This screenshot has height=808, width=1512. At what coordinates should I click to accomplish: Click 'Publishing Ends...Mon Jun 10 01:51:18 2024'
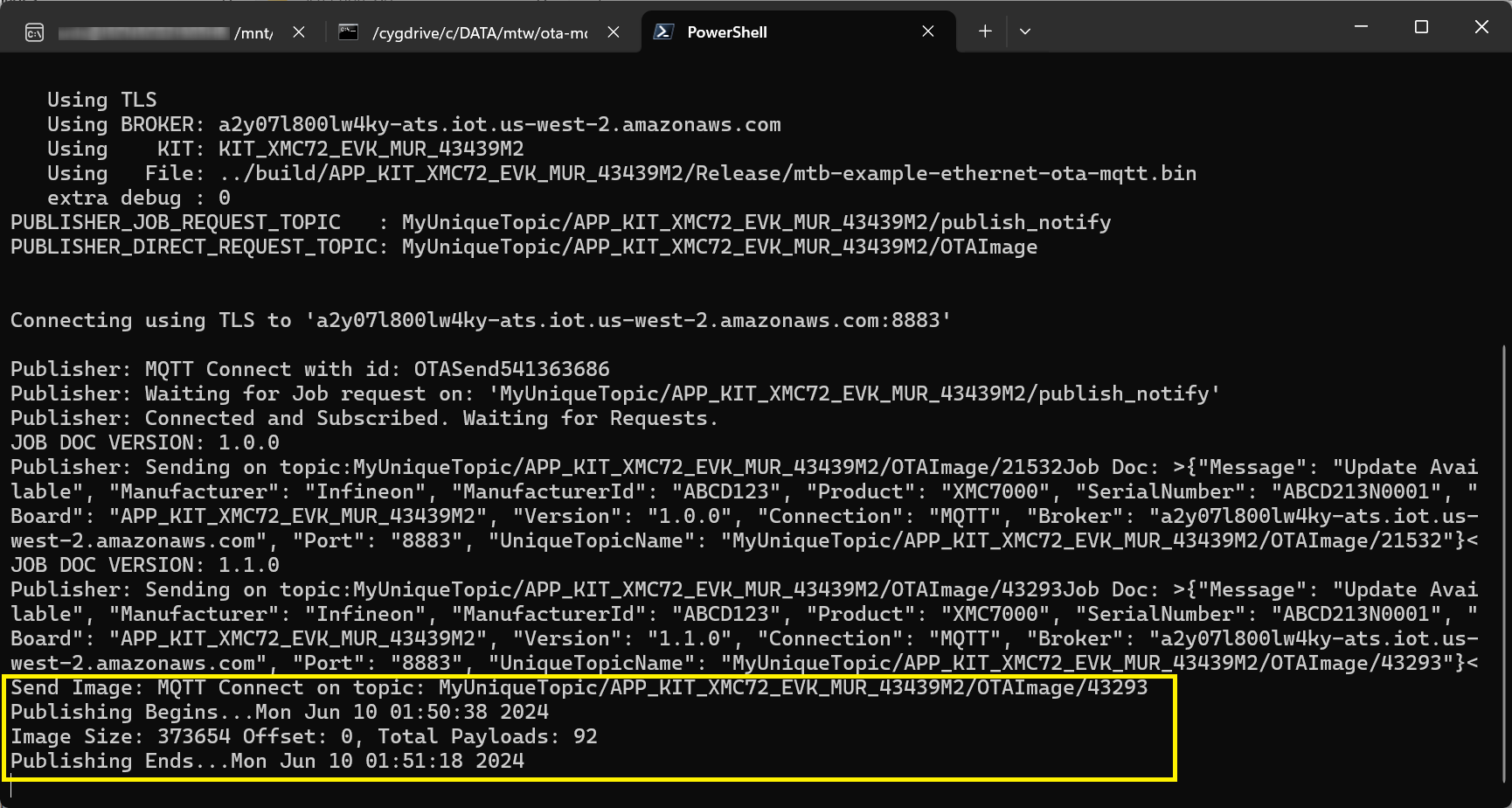(267, 761)
